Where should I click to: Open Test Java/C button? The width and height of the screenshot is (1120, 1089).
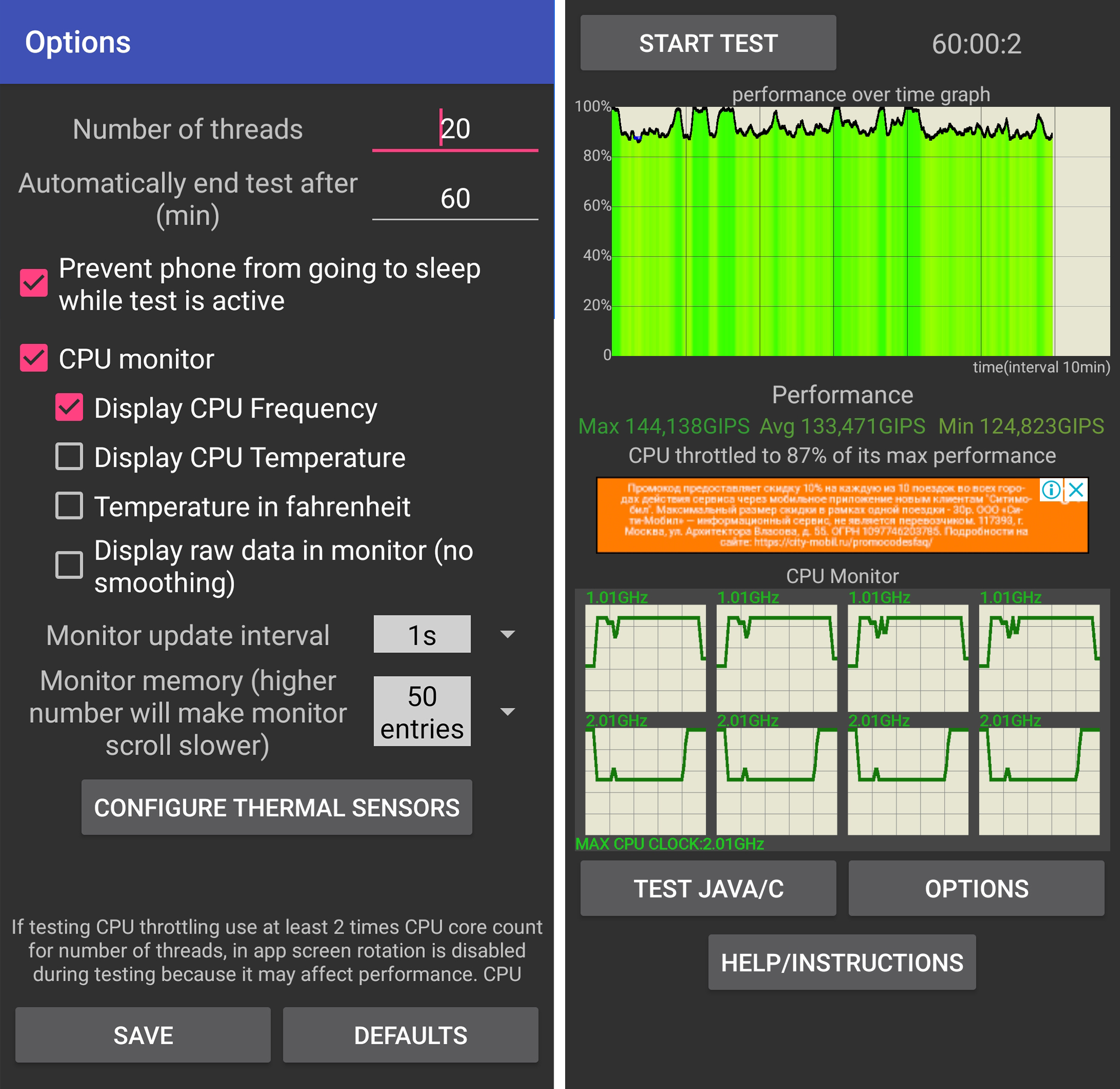707,888
